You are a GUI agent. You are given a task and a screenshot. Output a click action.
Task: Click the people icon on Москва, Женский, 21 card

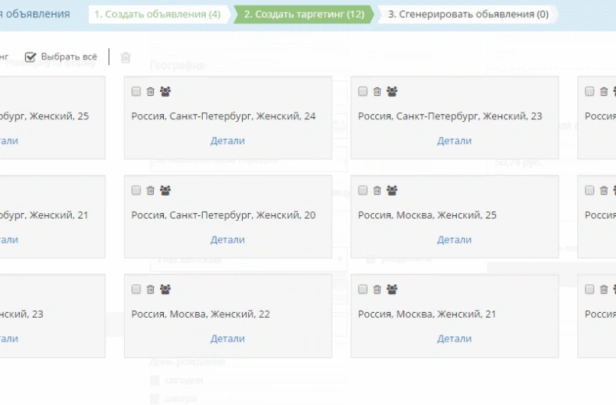(392, 290)
